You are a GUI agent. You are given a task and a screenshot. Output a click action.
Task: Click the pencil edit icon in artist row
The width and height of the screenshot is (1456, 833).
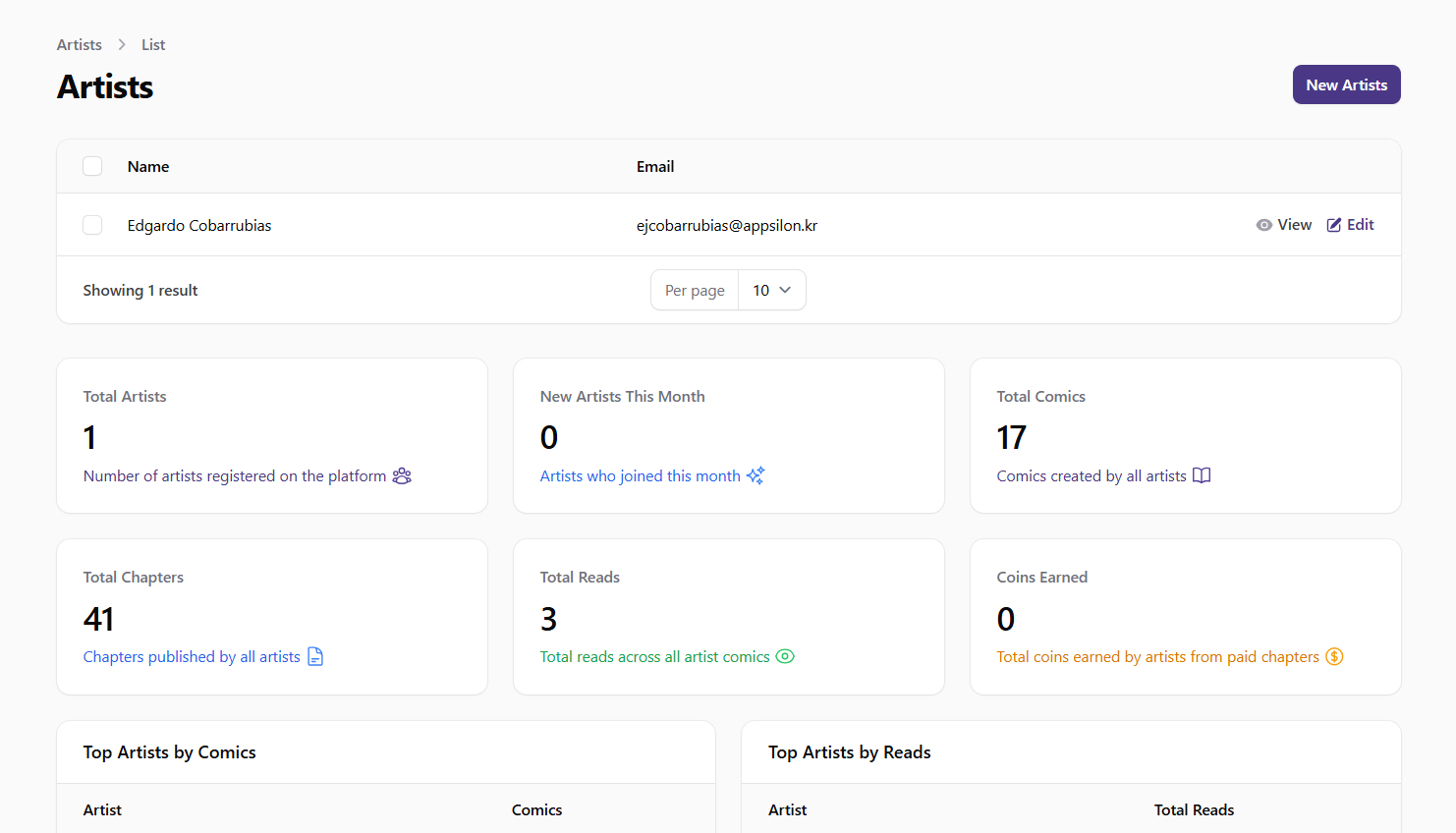tap(1334, 225)
